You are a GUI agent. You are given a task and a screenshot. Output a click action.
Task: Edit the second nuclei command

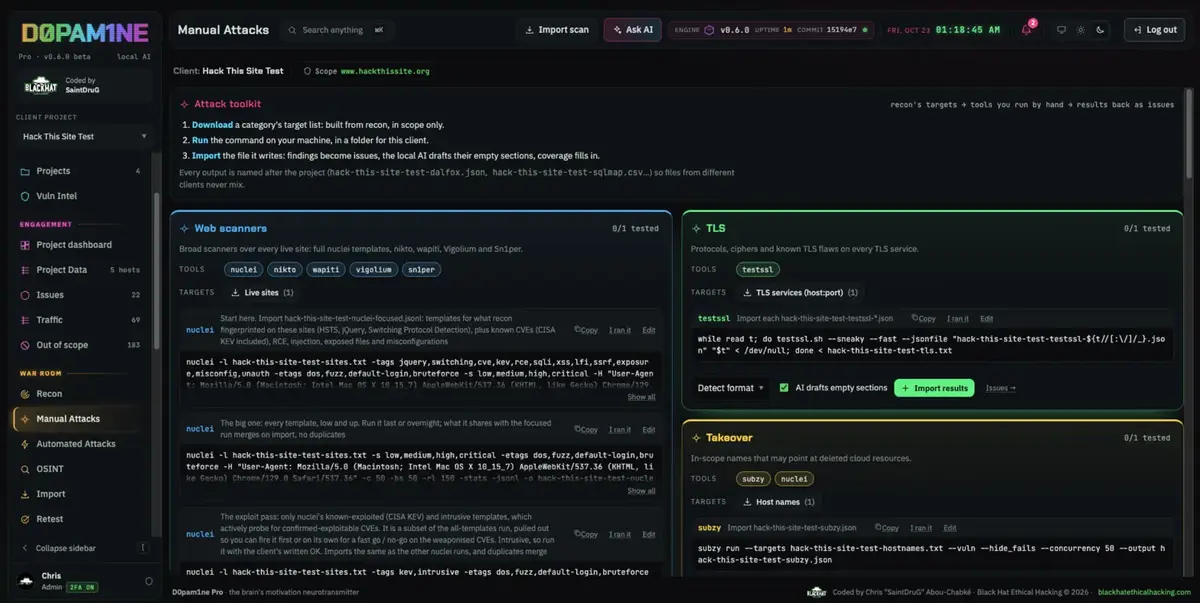649,430
